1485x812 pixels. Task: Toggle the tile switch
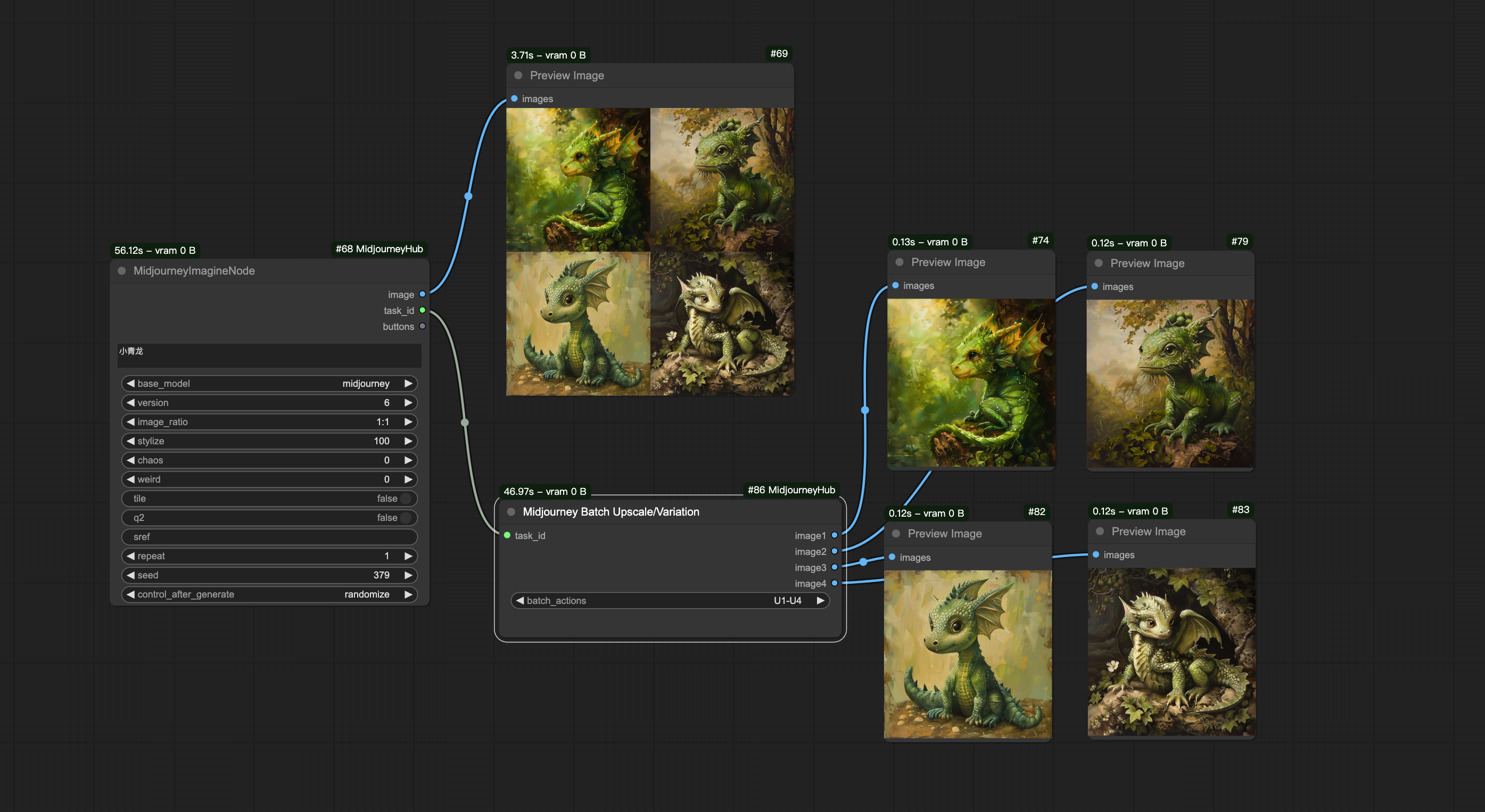[x=405, y=499]
